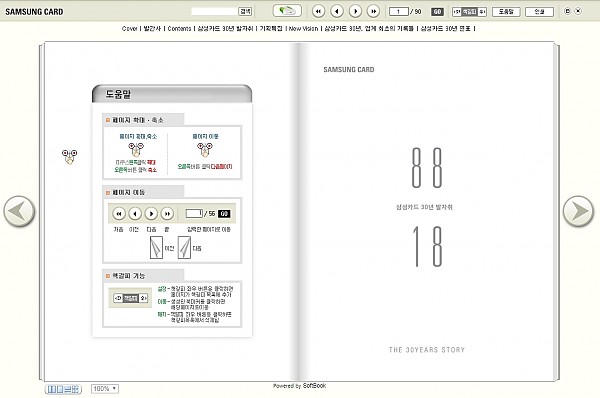Jump to the last page using the toolbar
Screen dimensions: 600x398
[373, 11]
